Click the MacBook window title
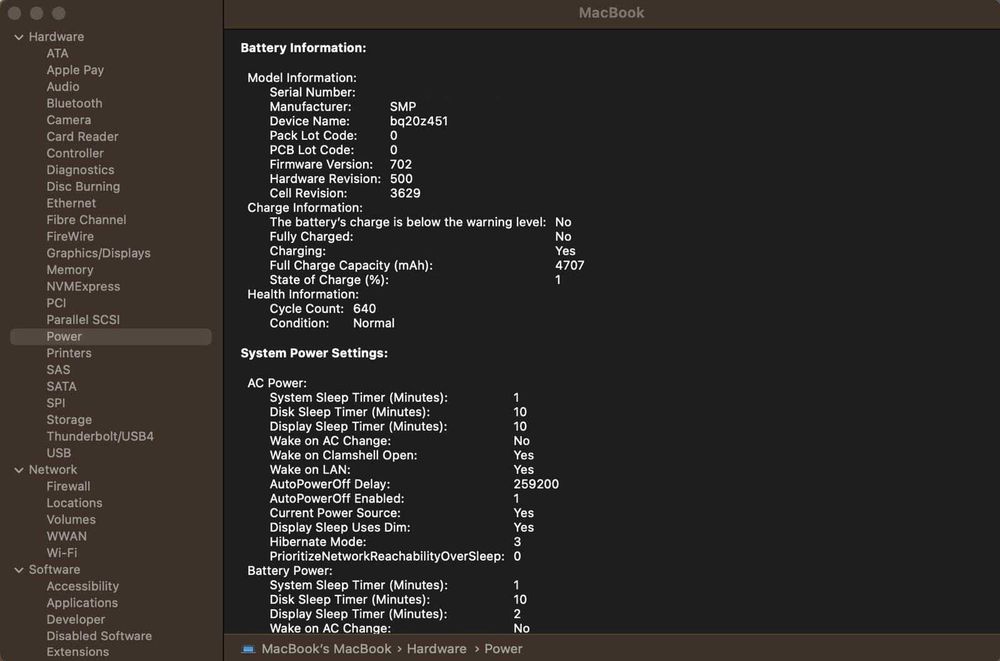The width and height of the screenshot is (1000, 661). pos(612,13)
